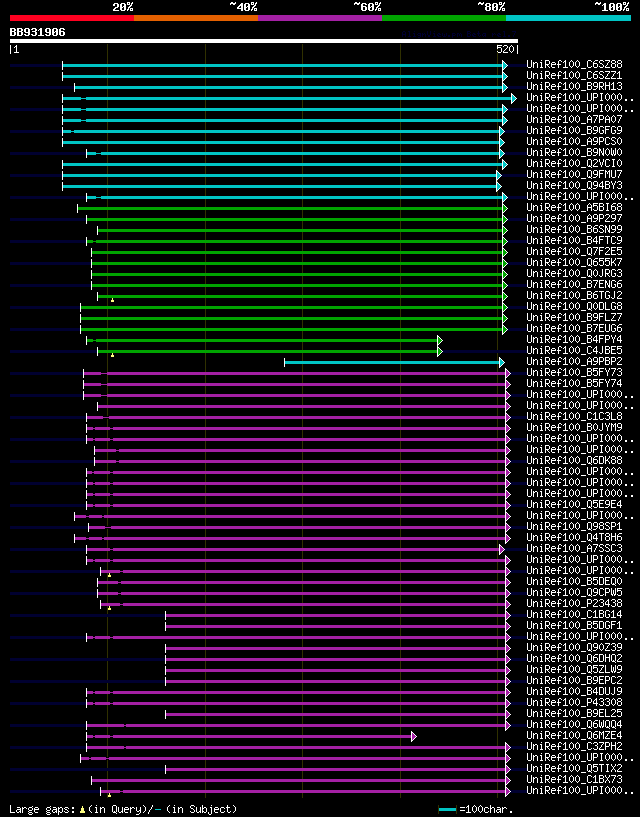Select UniRef100_Q6DK88 hit label

(x=574, y=460)
